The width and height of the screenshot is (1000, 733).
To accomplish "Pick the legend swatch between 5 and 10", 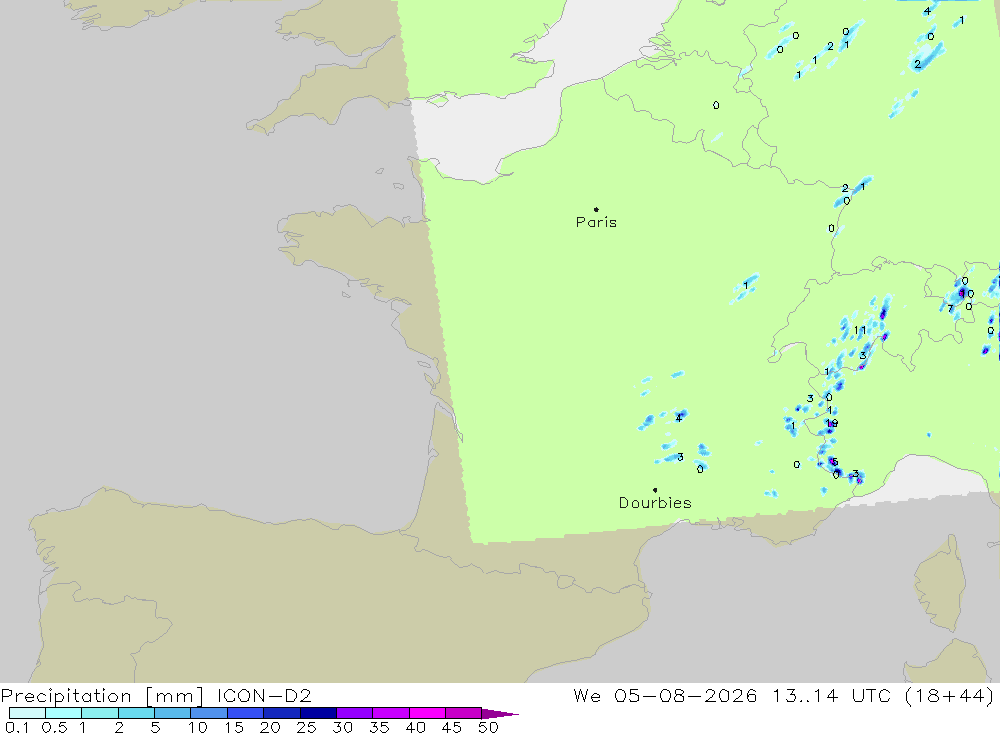I will pos(173,713).
